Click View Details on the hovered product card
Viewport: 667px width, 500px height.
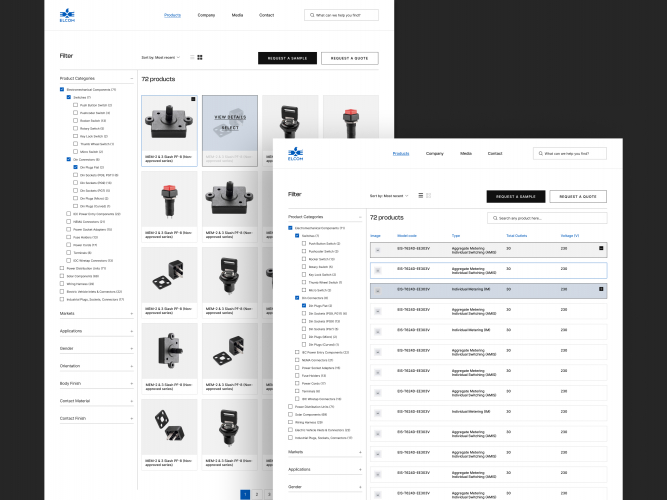coord(230,117)
